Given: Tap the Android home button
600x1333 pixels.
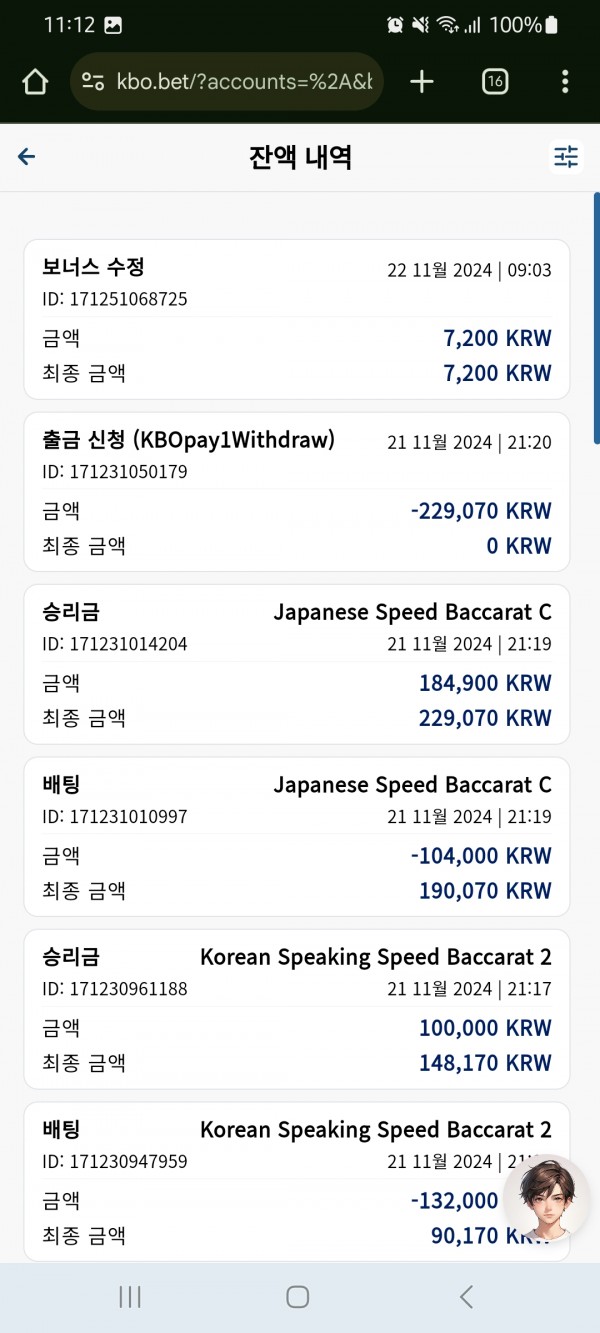Looking at the screenshot, I should pyautogui.click(x=297, y=1297).
